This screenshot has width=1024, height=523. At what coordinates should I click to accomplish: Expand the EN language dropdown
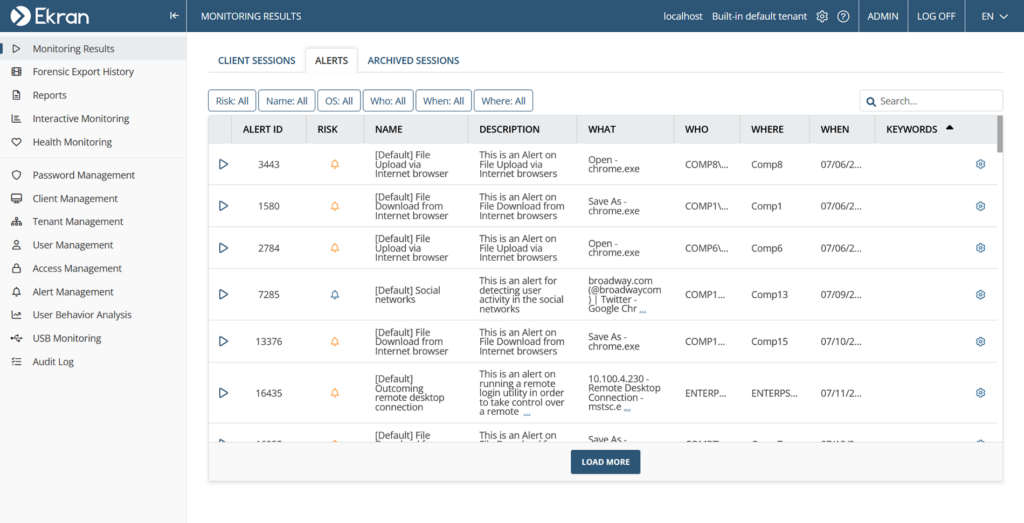click(995, 16)
